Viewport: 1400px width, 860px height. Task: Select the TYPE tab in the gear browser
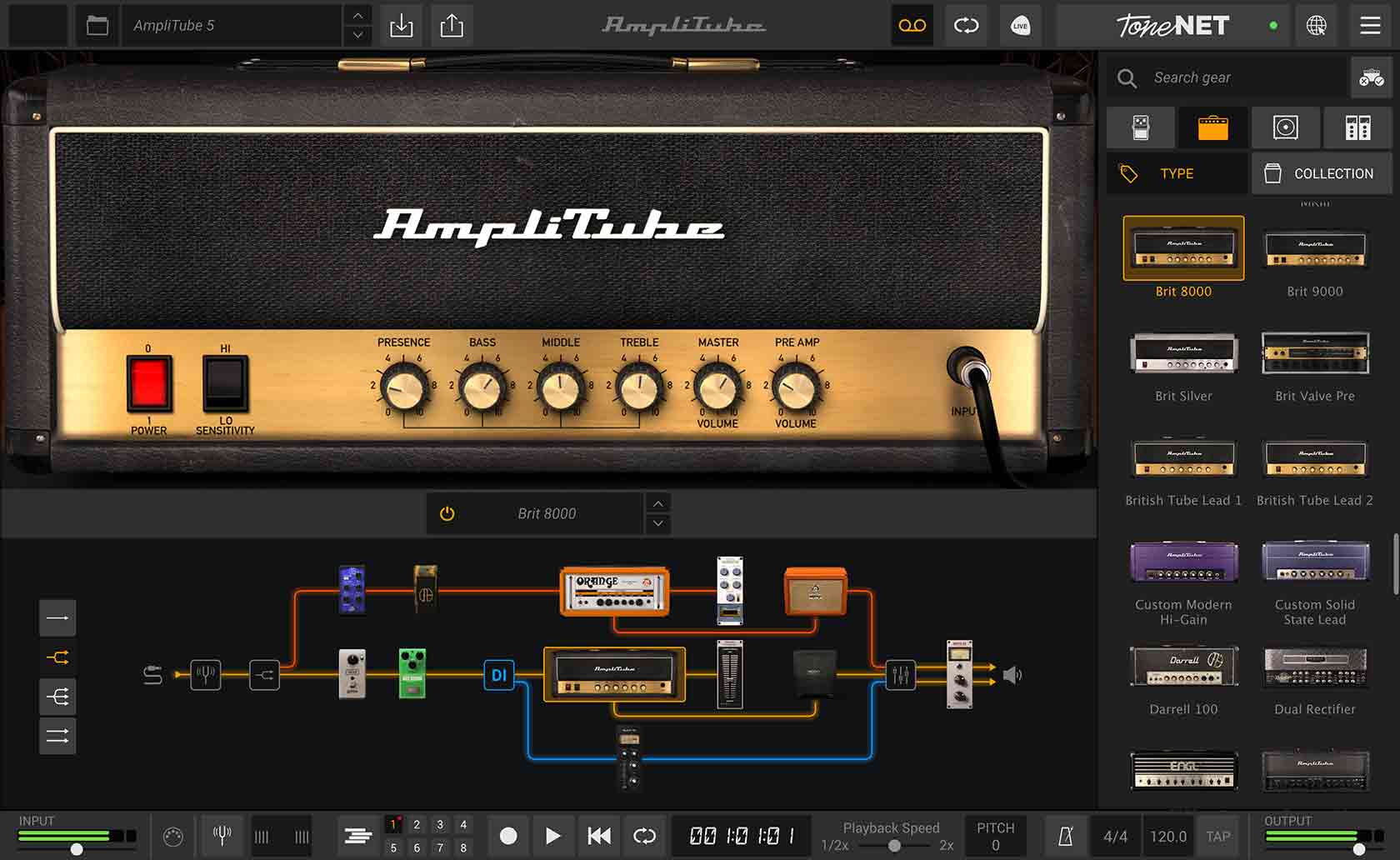(1177, 173)
